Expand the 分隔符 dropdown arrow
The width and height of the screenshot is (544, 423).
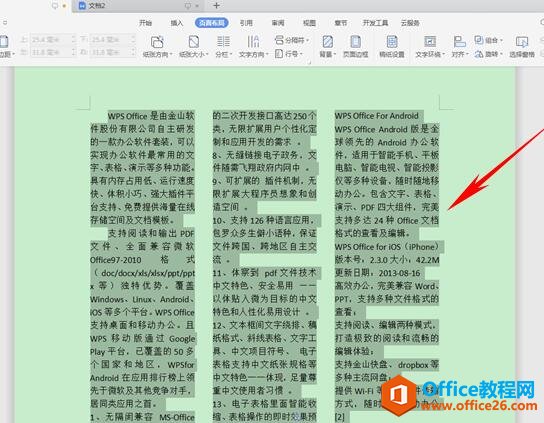tap(307, 40)
